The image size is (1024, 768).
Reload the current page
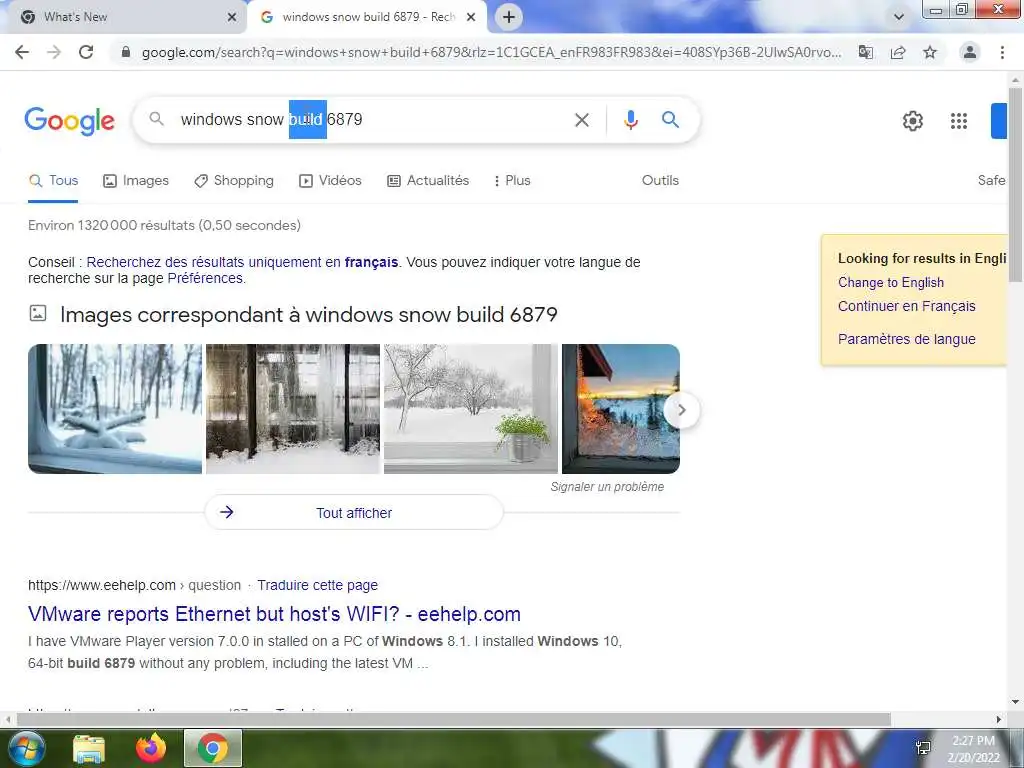point(86,52)
